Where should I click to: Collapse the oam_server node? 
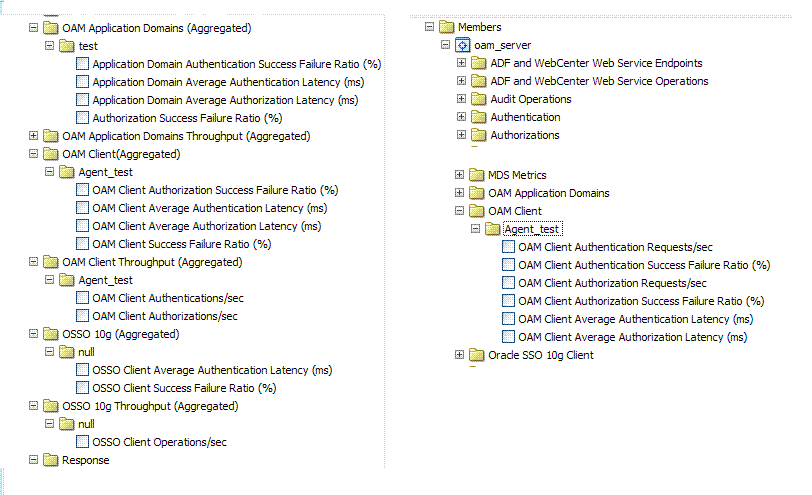pyautogui.click(x=445, y=45)
